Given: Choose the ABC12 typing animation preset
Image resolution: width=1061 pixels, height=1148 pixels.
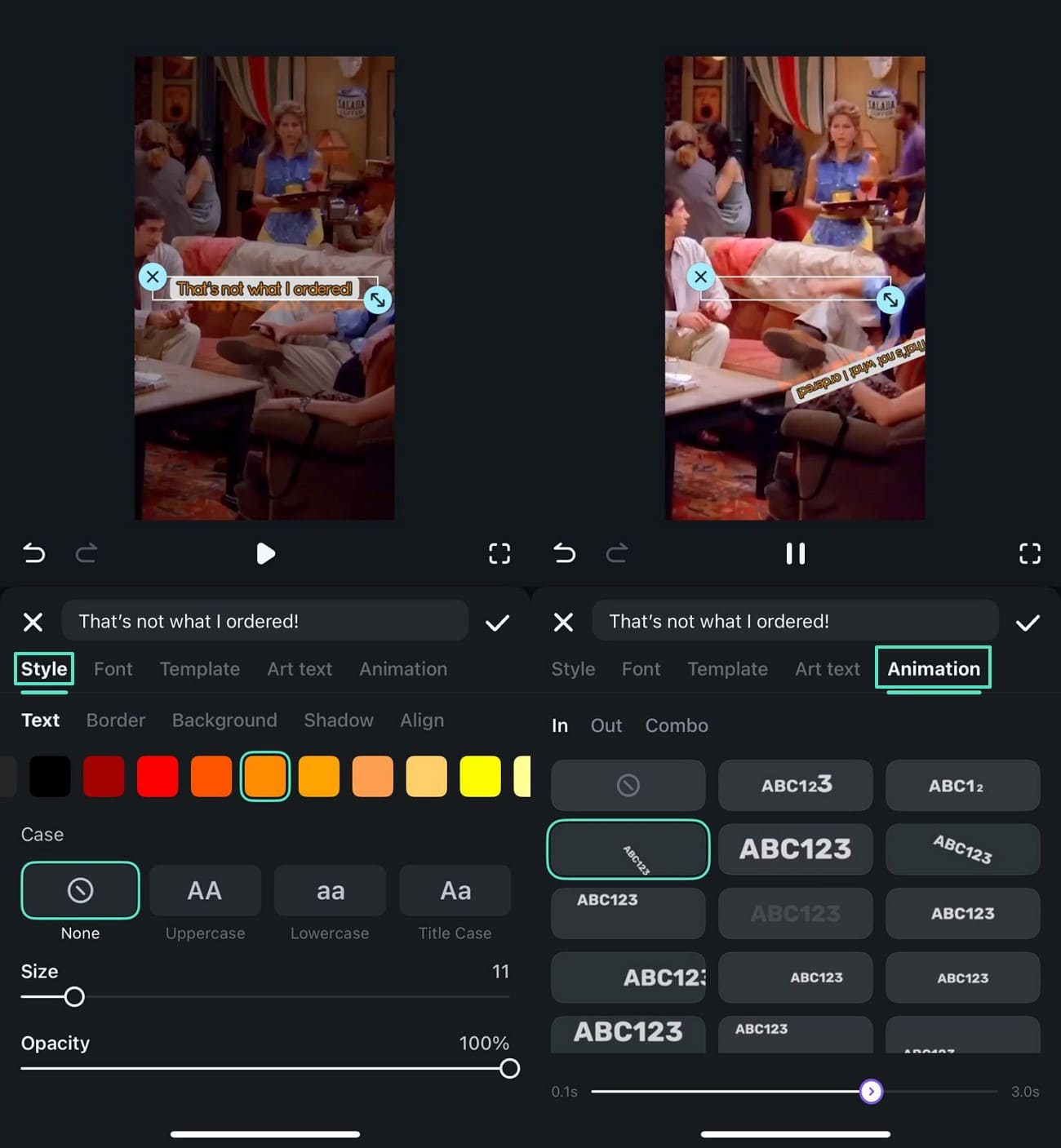Looking at the screenshot, I should [x=963, y=786].
